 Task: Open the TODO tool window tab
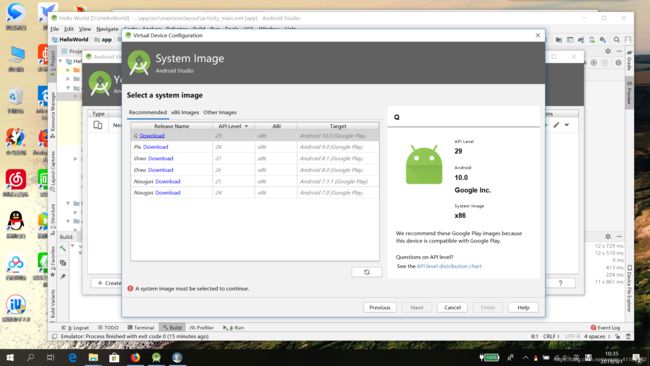(x=109, y=327)
